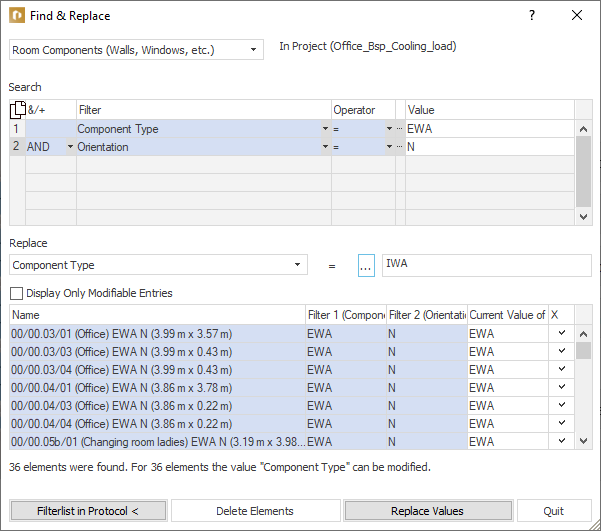Screen dimensions: 601x531
Task: Click the ellipsis button beside value EWA
Action: pyautogui.click(x=400, y=129)
